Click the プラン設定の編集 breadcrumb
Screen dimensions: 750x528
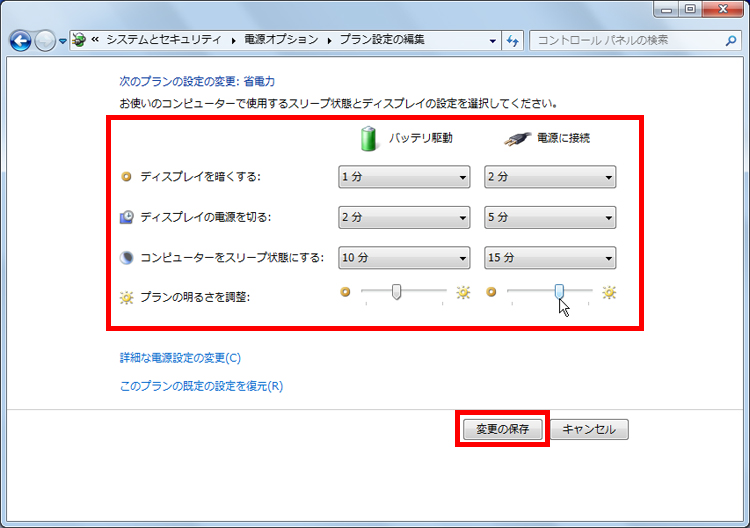click(x=382, y=40)
